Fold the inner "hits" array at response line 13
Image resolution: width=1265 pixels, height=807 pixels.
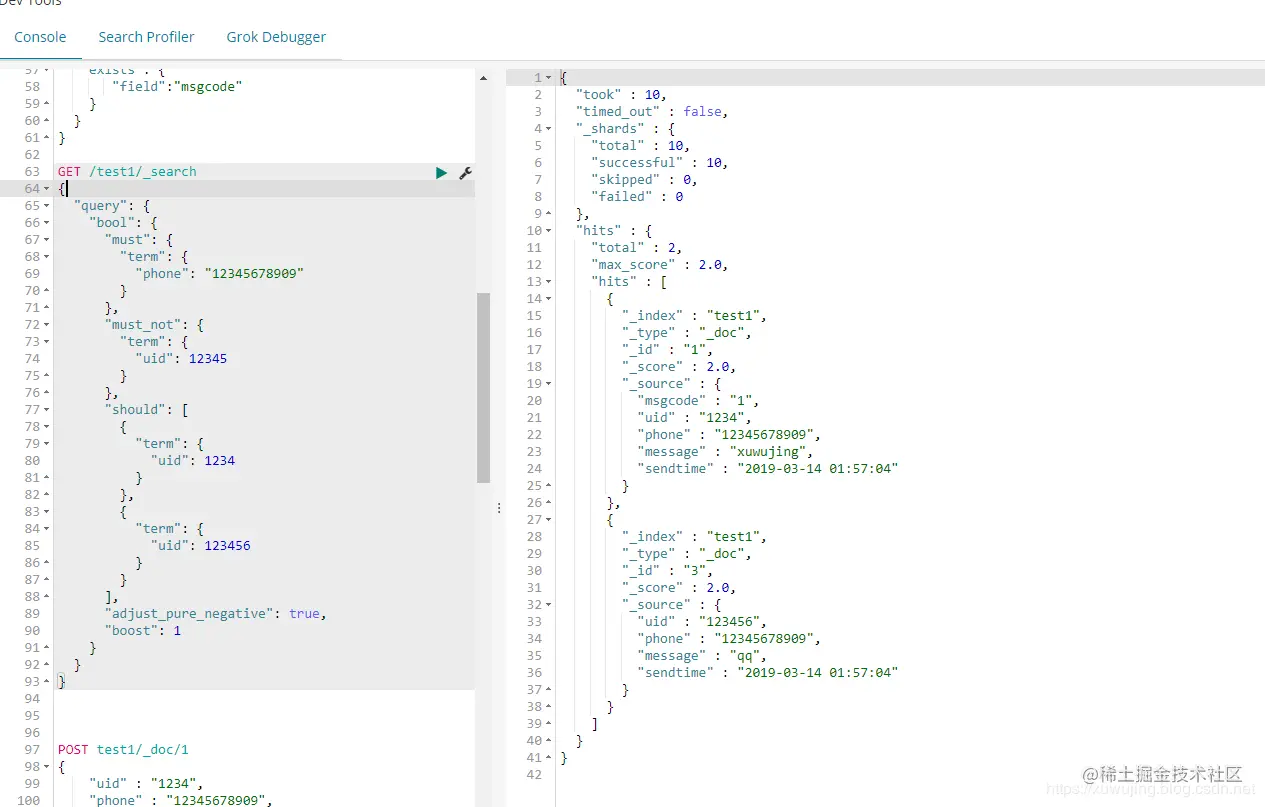[x=549, y=282]
